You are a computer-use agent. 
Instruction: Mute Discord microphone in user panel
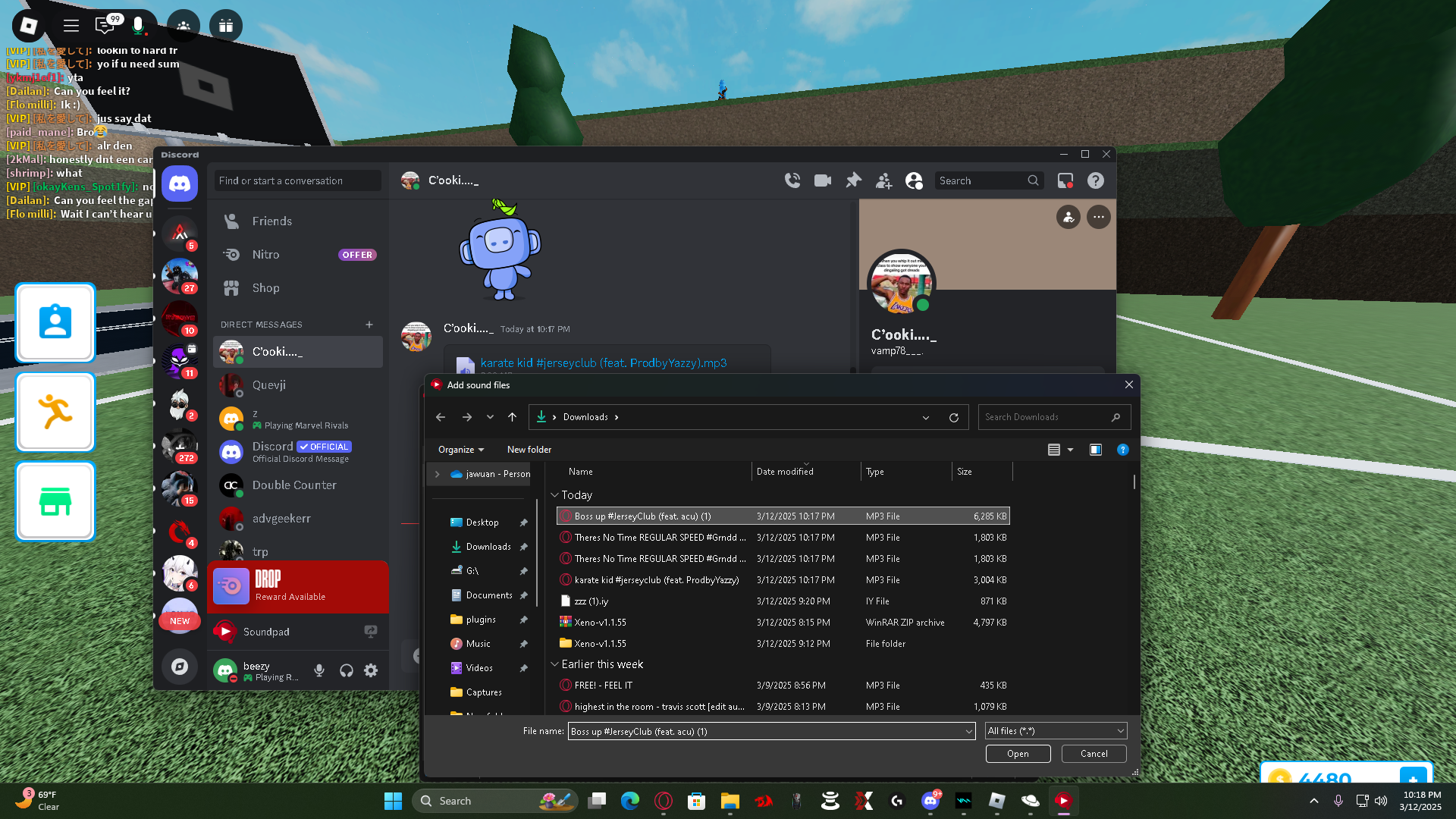click(319, 670)
